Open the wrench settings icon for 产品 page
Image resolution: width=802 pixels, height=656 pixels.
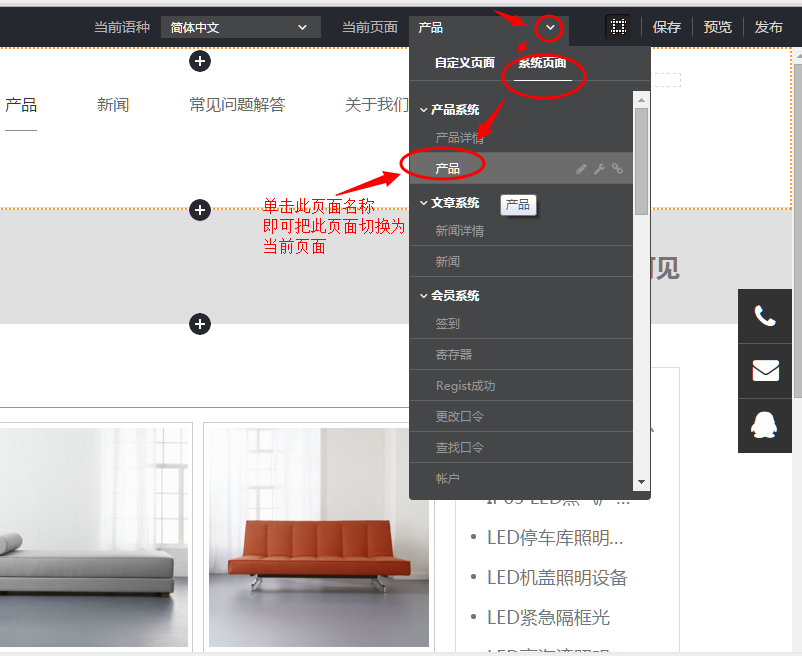(x=599, y=168)
